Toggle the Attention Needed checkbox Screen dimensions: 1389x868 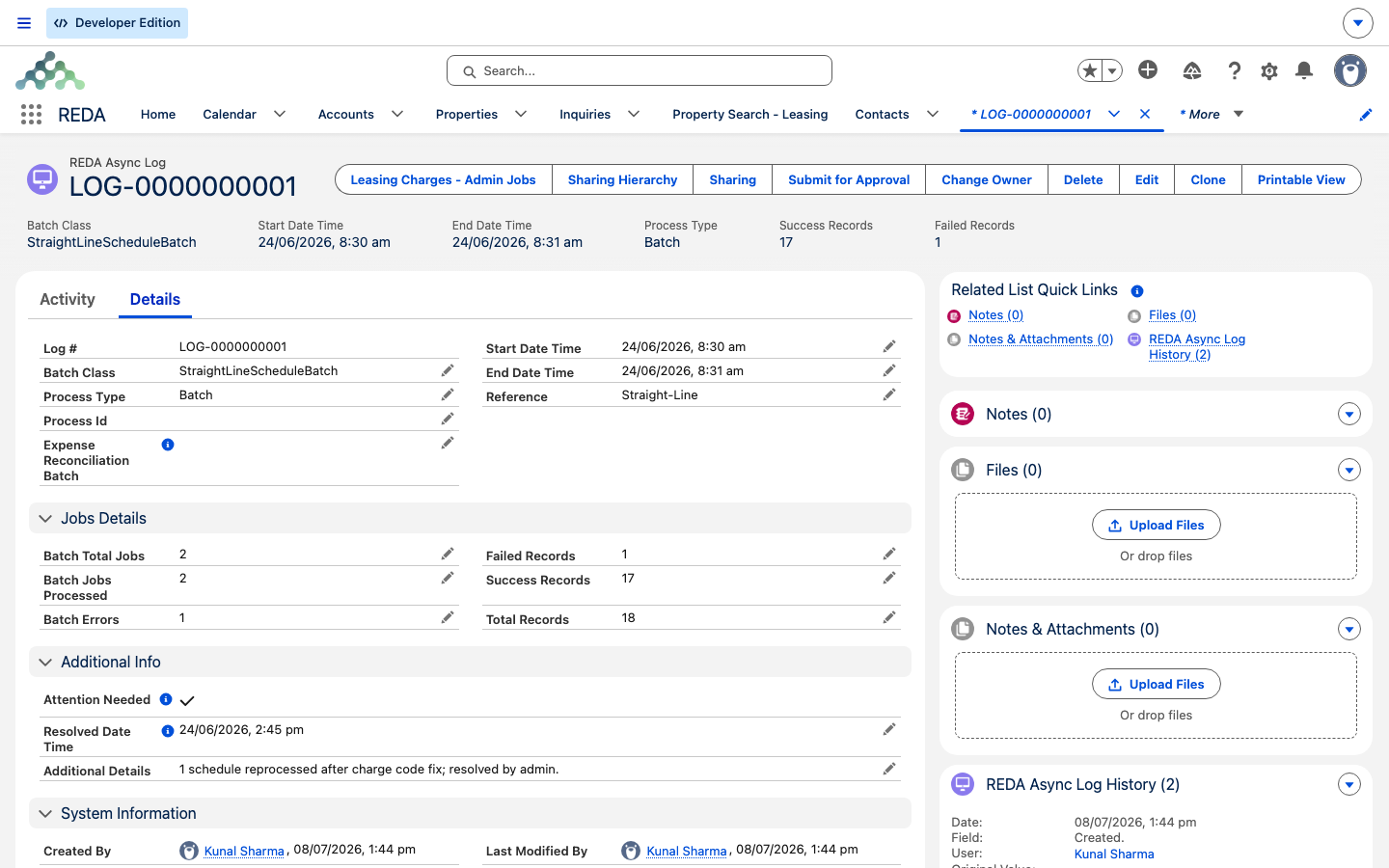[187, 701]
